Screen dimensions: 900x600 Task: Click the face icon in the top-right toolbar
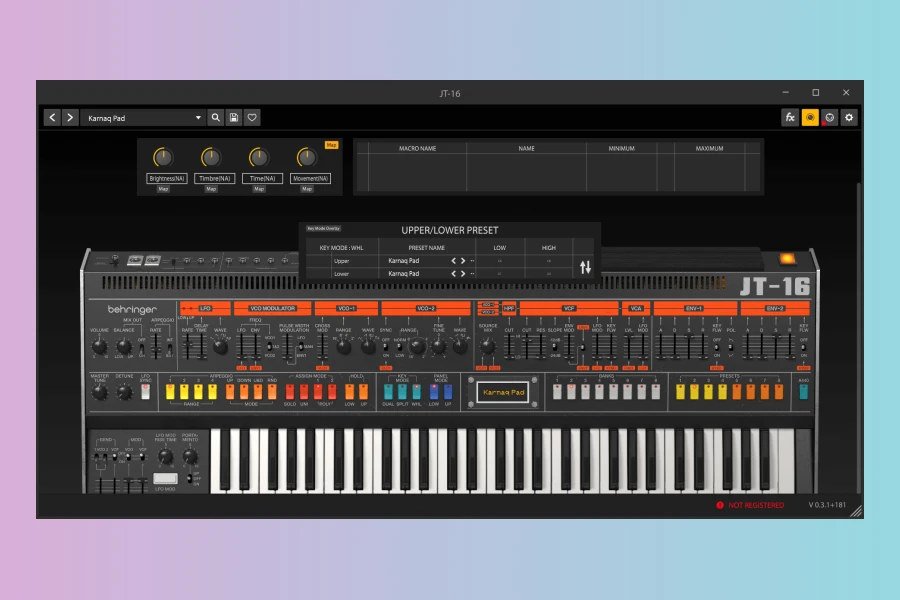pos(829,118)
